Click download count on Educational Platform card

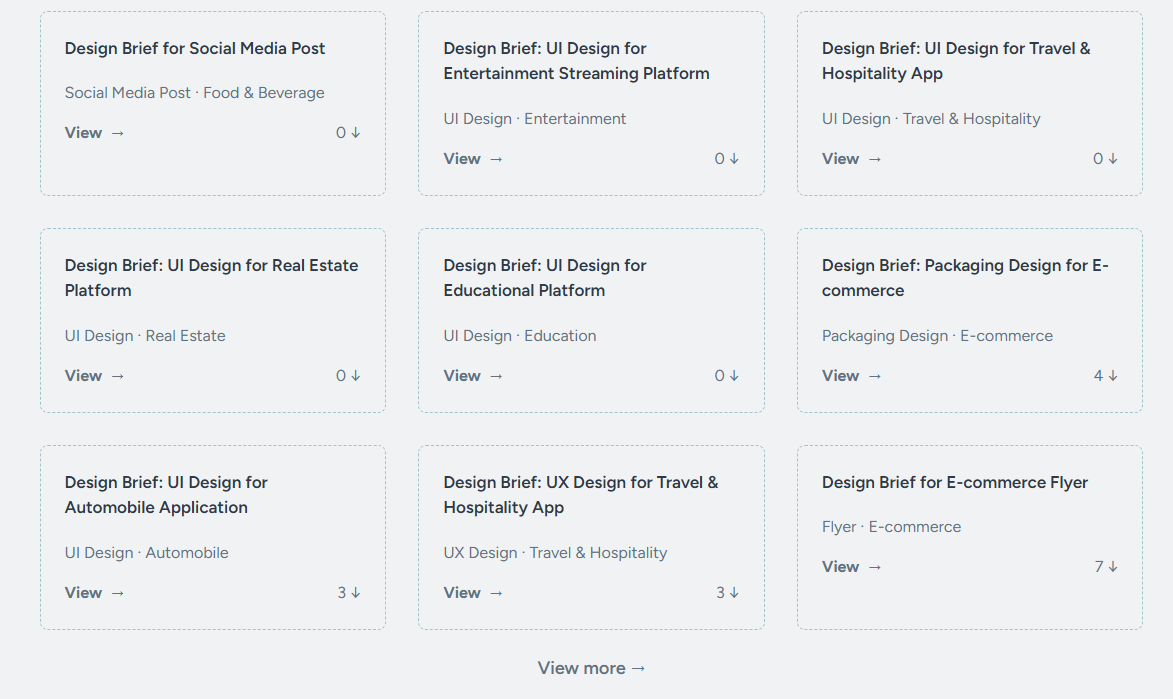(x=726, y=376)
